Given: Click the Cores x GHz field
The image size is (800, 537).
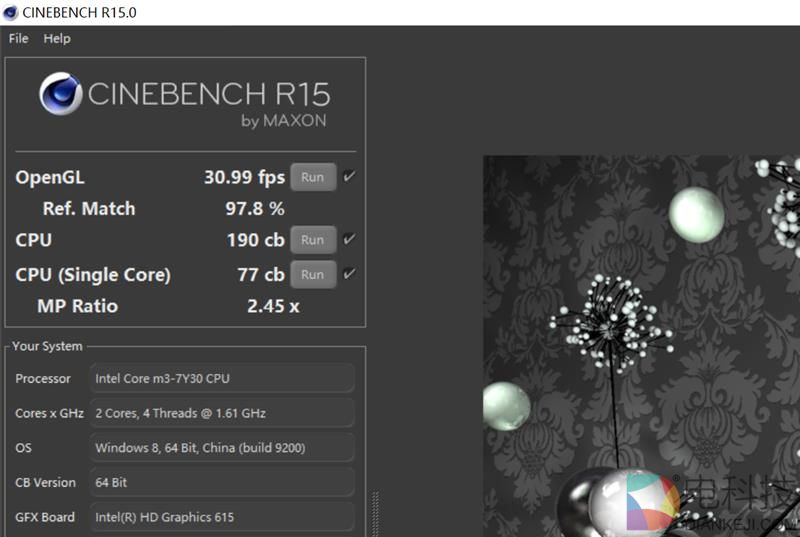Looking at the screenshot, I should (222, 413).
